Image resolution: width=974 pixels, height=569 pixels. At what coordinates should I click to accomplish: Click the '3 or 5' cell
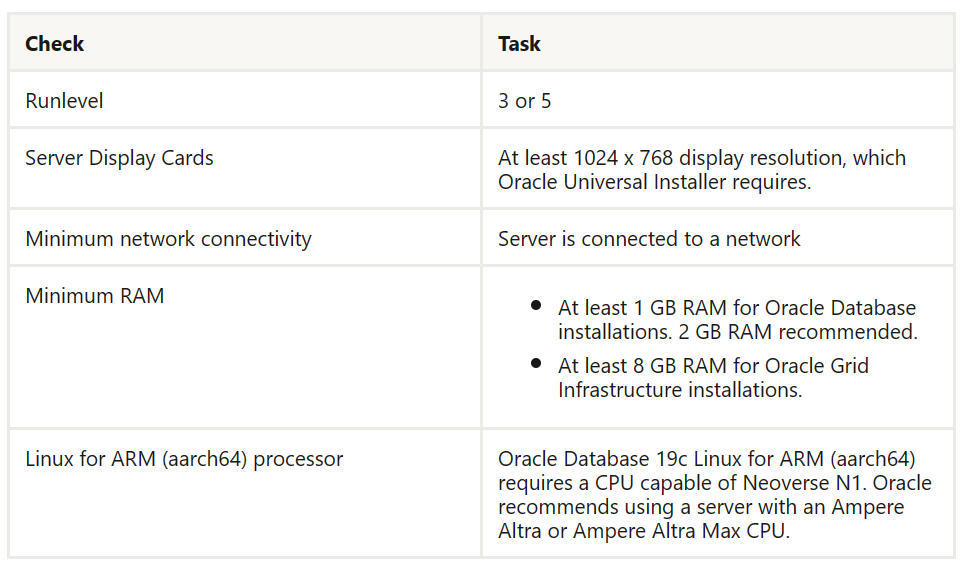pyautogui.click(x=524, y=101)
